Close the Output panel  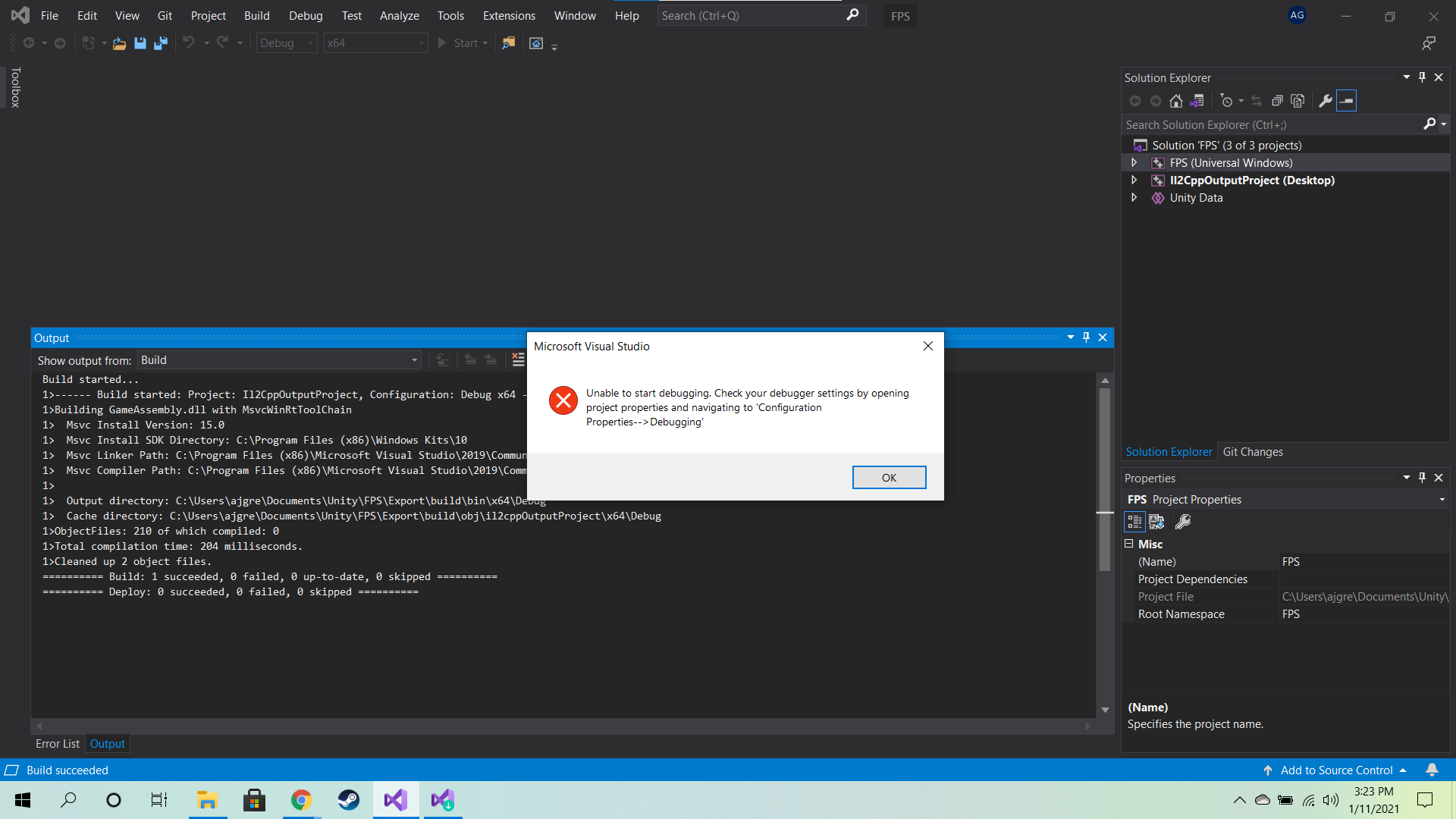pos(1103,337)
